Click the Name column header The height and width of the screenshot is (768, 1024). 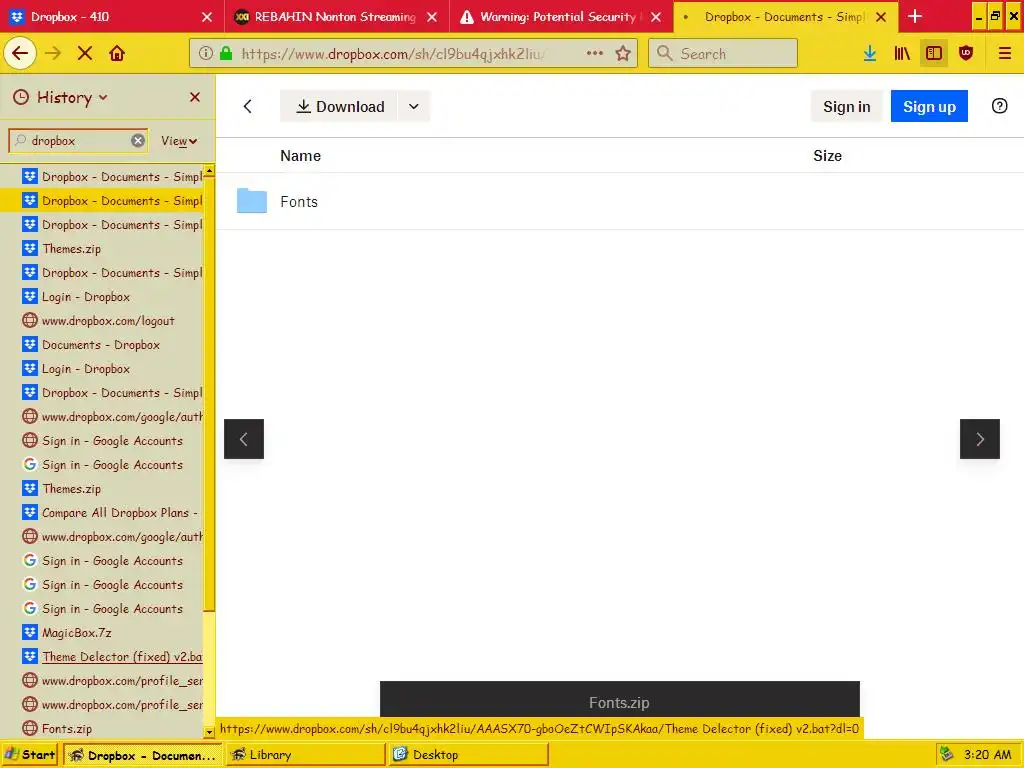(300, 156)
